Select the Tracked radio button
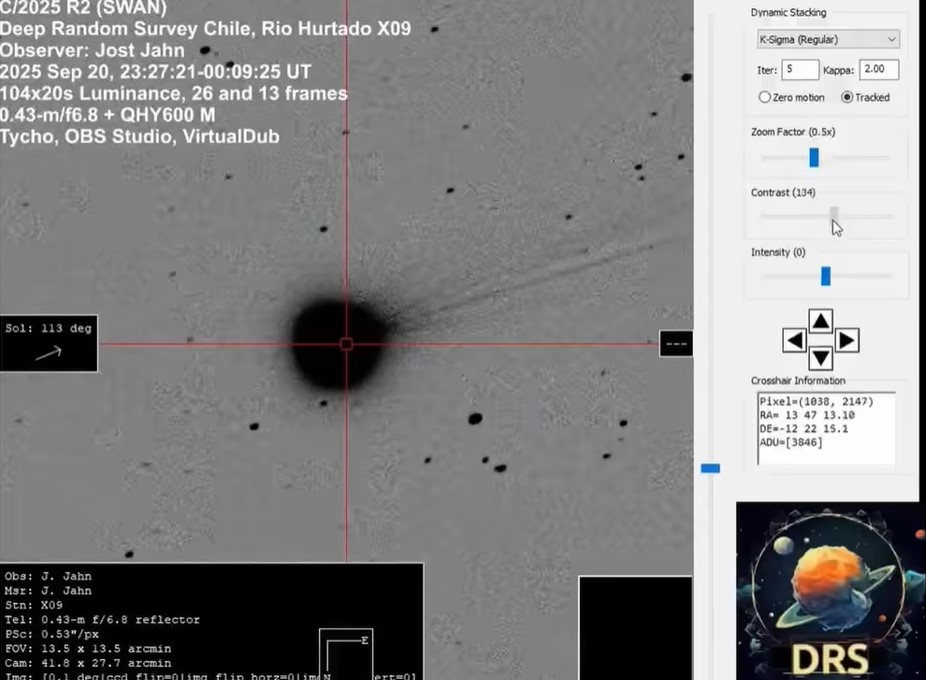Screen dimensions: 926x680 point(847,97)
